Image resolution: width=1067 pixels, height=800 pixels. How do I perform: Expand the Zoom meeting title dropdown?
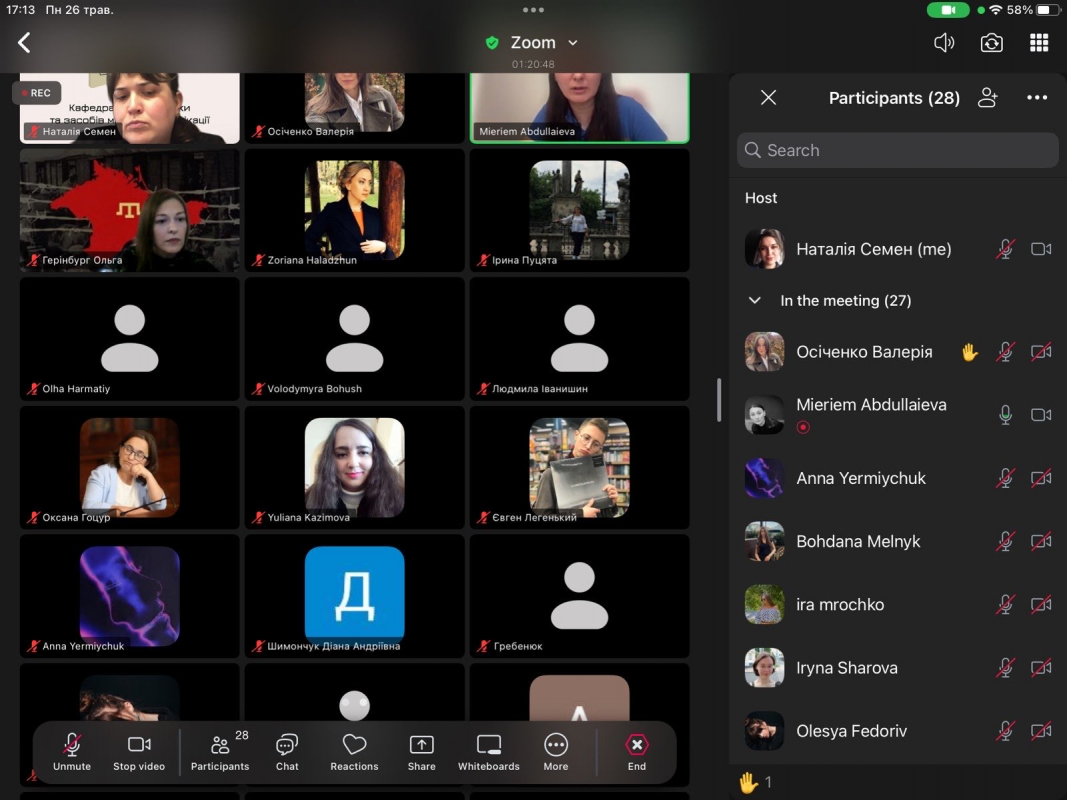click(573, 43)
